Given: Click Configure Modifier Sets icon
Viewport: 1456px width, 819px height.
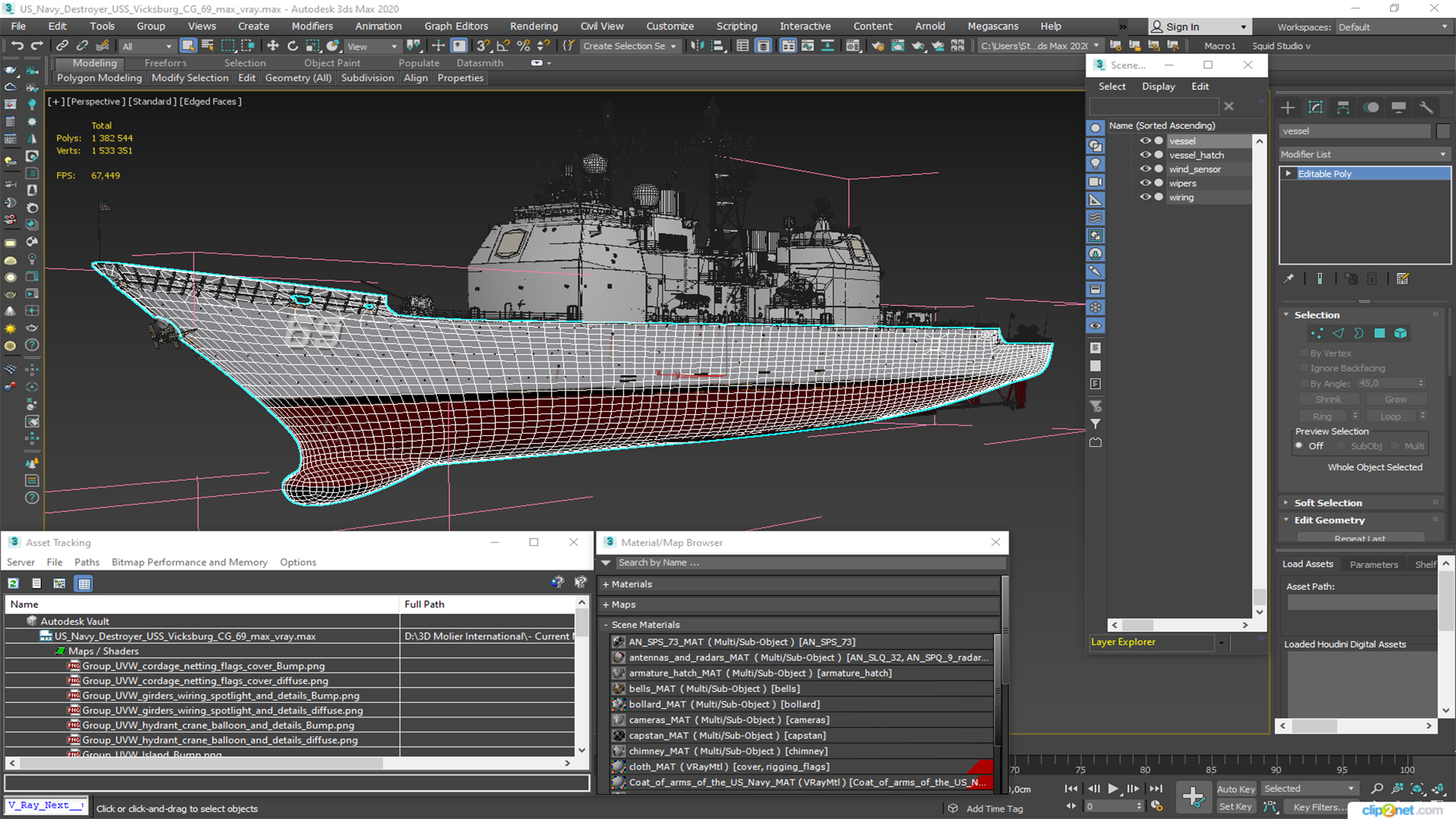Looking at the screenshot, I should (1402, 279).
